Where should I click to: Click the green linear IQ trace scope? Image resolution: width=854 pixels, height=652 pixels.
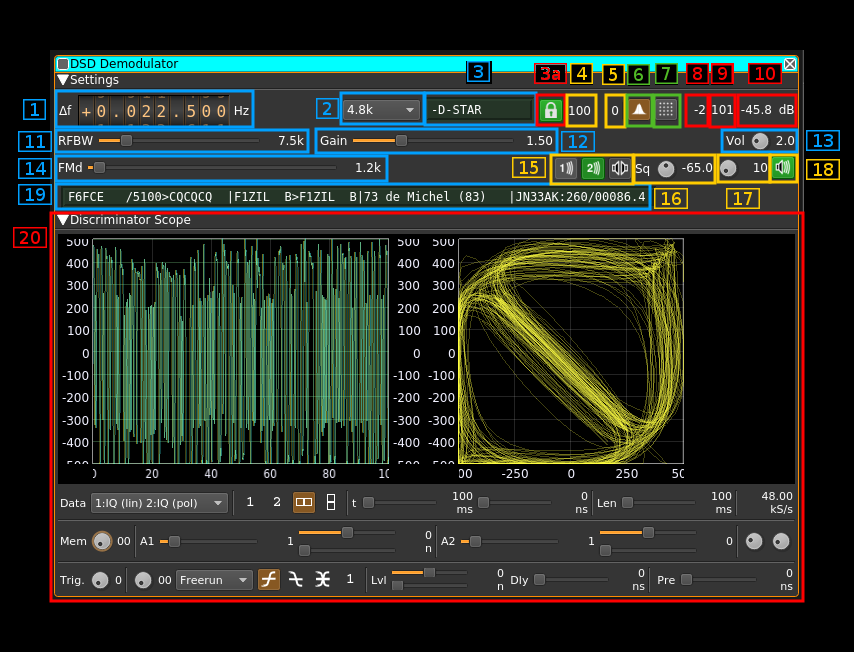[241, 351]
